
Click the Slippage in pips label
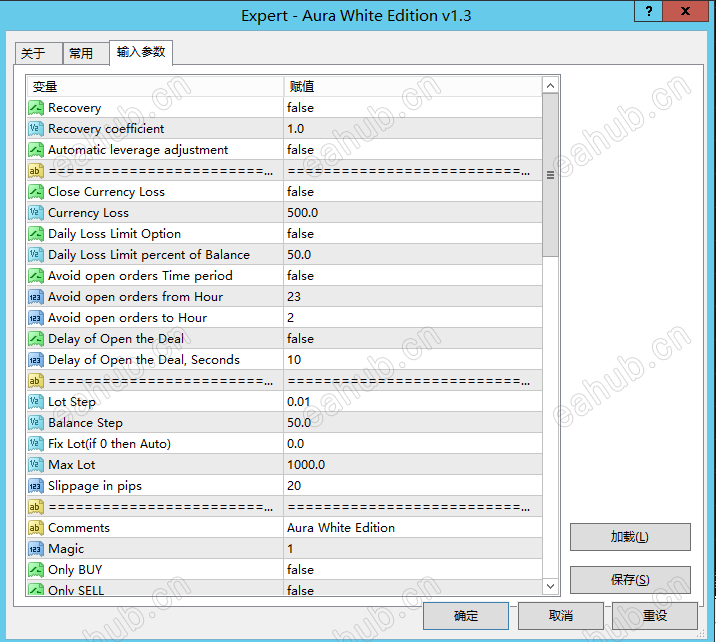pyautogui.click(x=95, y=486)
